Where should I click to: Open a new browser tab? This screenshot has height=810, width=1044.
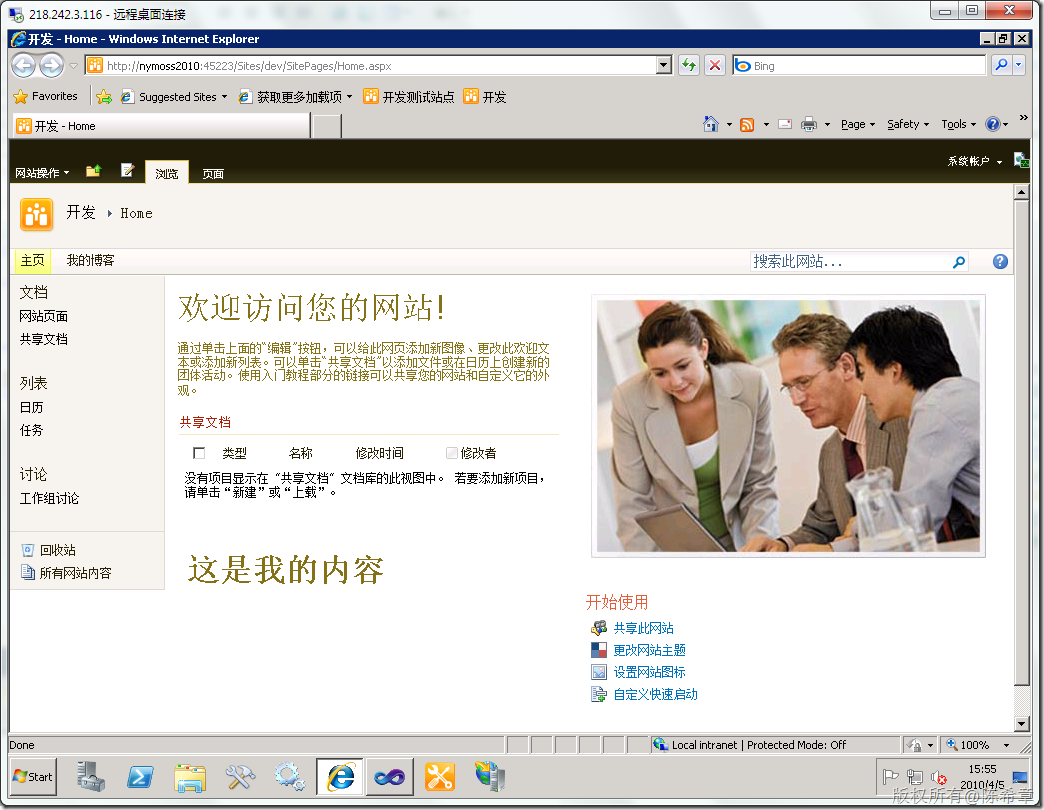click(x=327, y=126)
